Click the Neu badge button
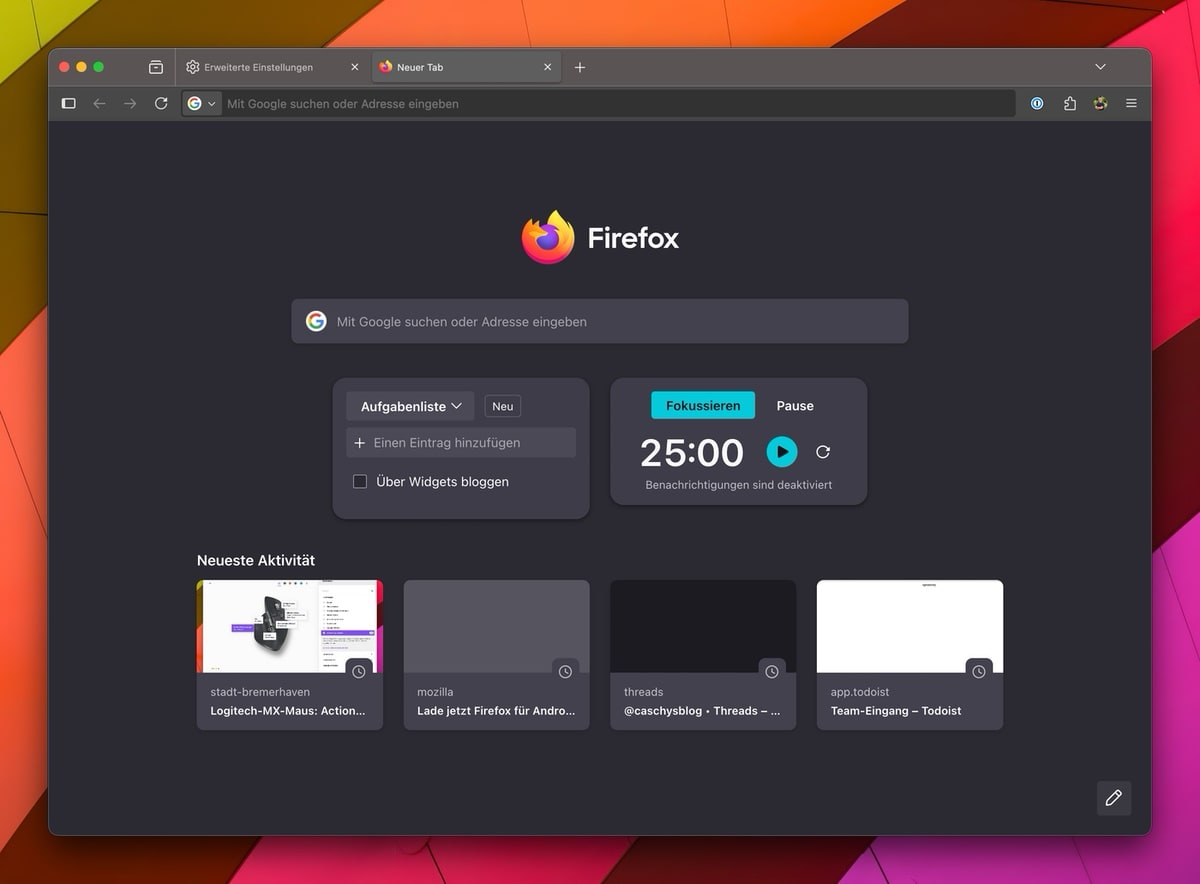This screenshot has width=1200, height=884. click(502, 406)
